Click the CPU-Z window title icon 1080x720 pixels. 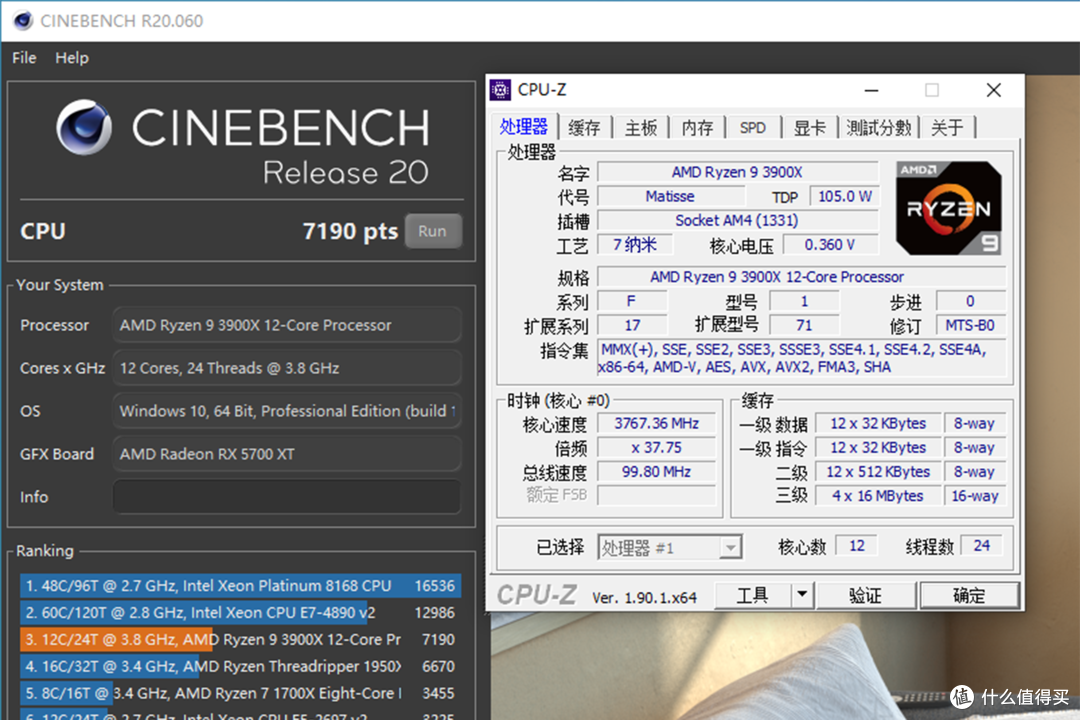coord(500,90)
